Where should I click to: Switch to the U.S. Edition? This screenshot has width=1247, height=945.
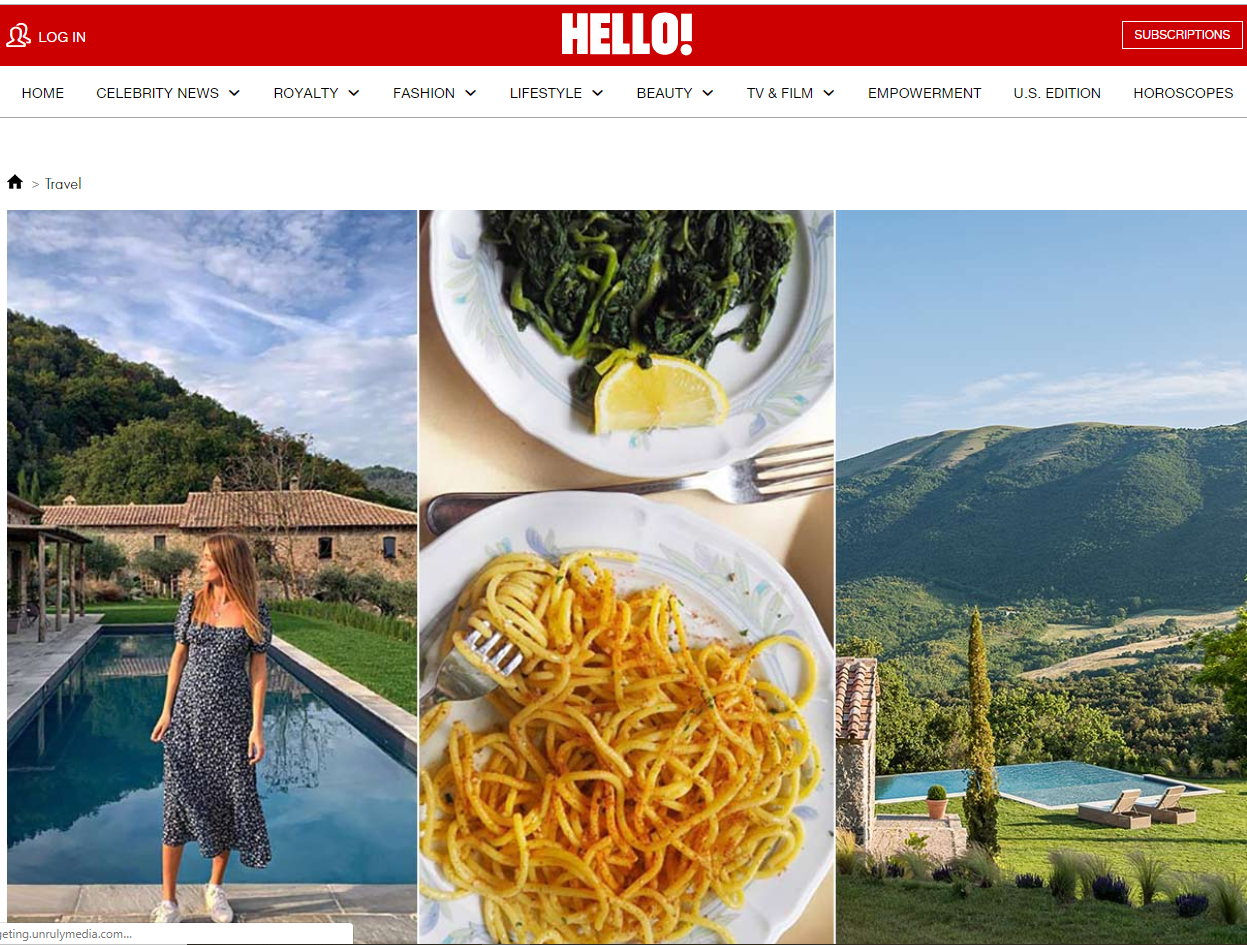[1057, 93]
